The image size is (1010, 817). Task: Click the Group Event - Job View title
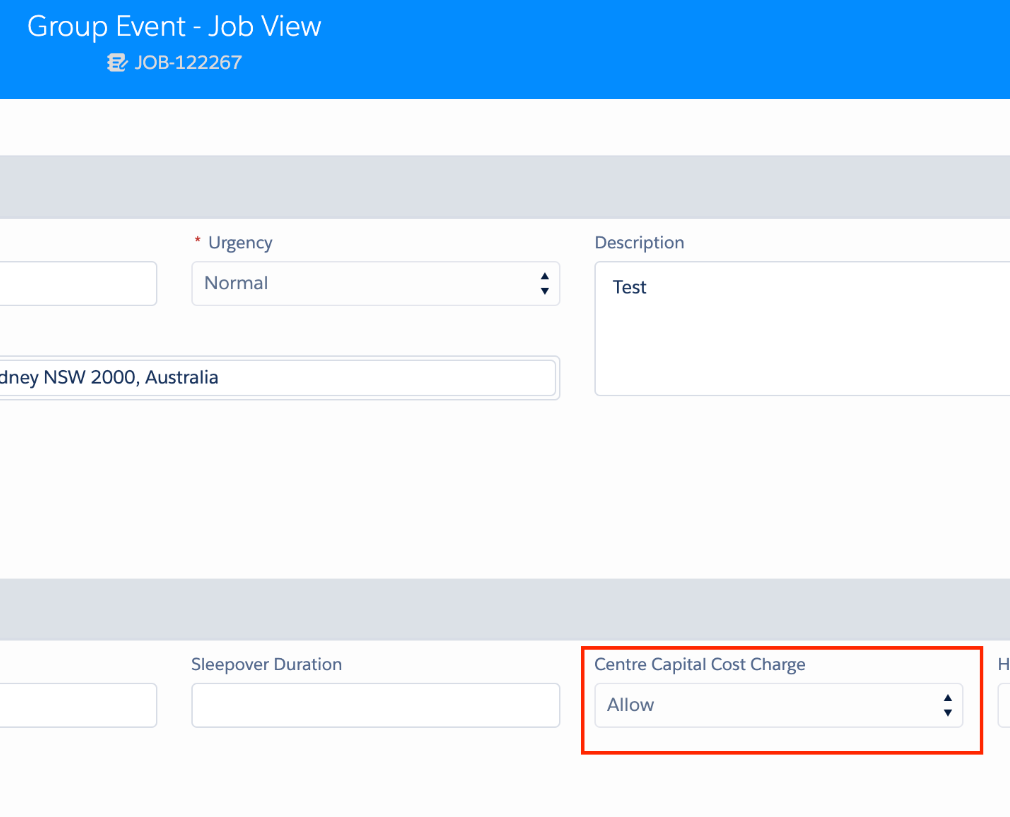click(x=174, y=26)
